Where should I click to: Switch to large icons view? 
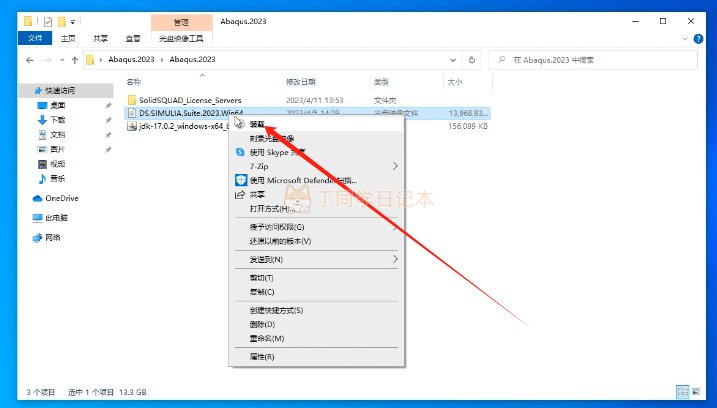point(696,392)
